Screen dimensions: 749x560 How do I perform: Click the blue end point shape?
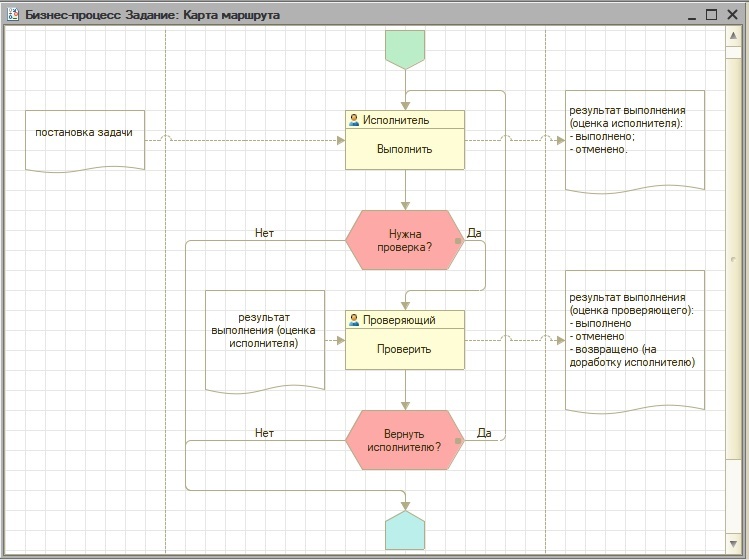[405, 530]
